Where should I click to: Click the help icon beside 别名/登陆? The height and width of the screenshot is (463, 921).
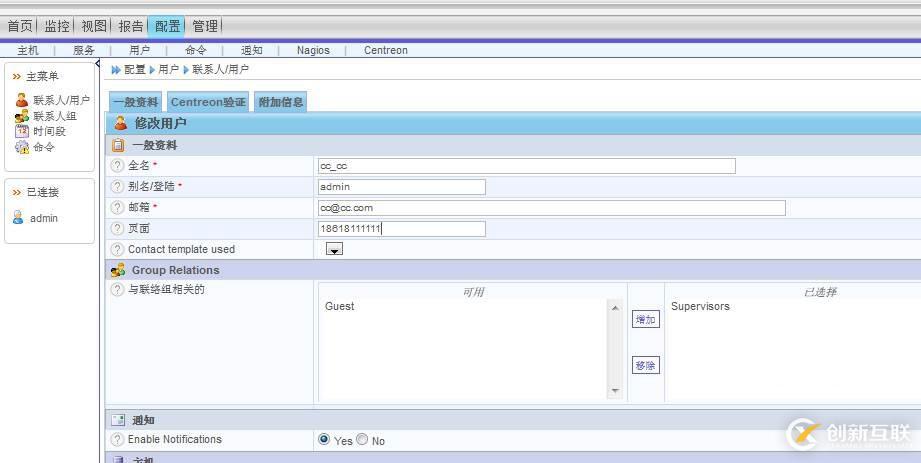coord(117,186)
